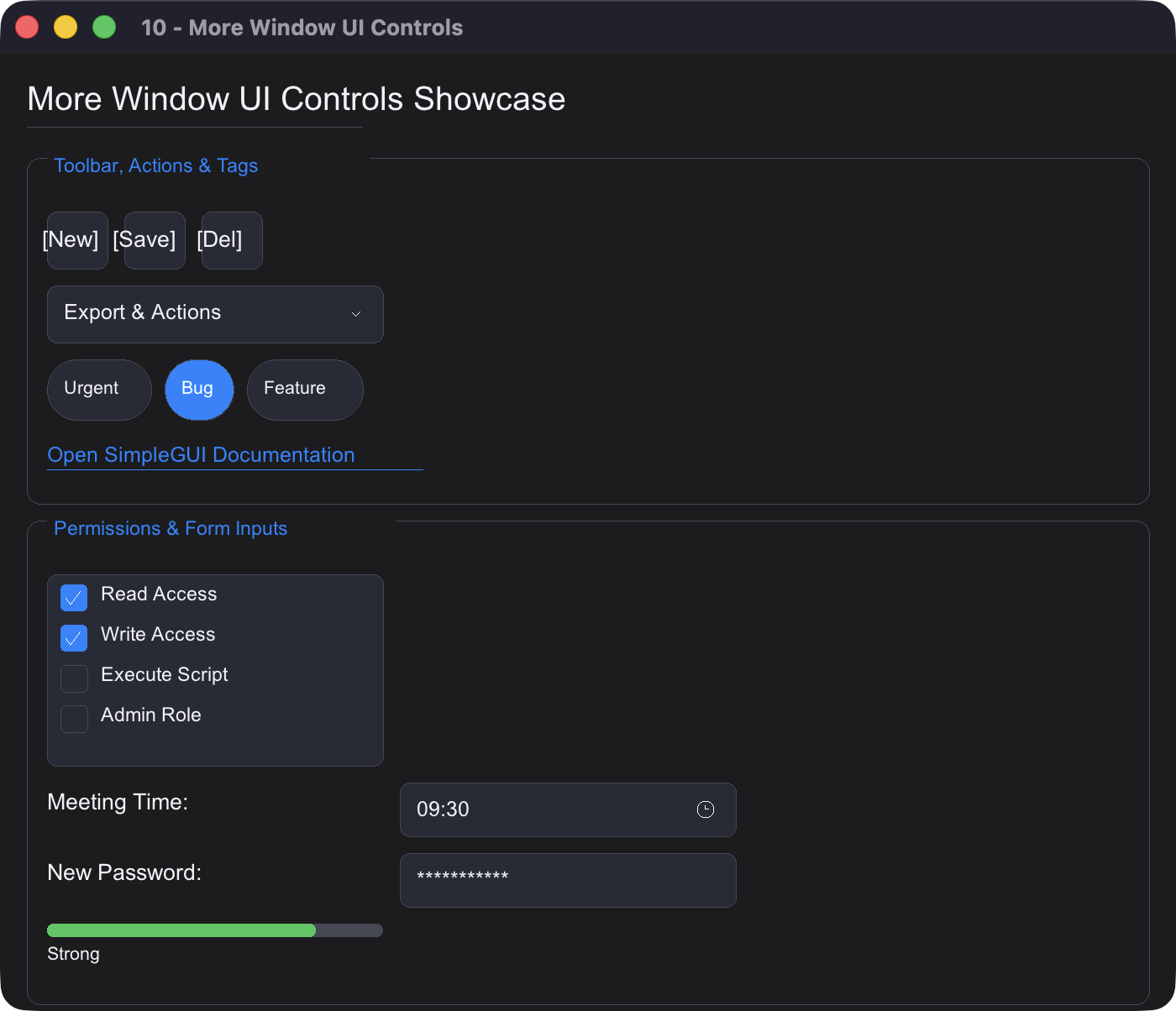The height and width of the screenshot is (1011, 1176).
Task: Click the Permissions & Form Inputs group title
Action: pos(171,528)
